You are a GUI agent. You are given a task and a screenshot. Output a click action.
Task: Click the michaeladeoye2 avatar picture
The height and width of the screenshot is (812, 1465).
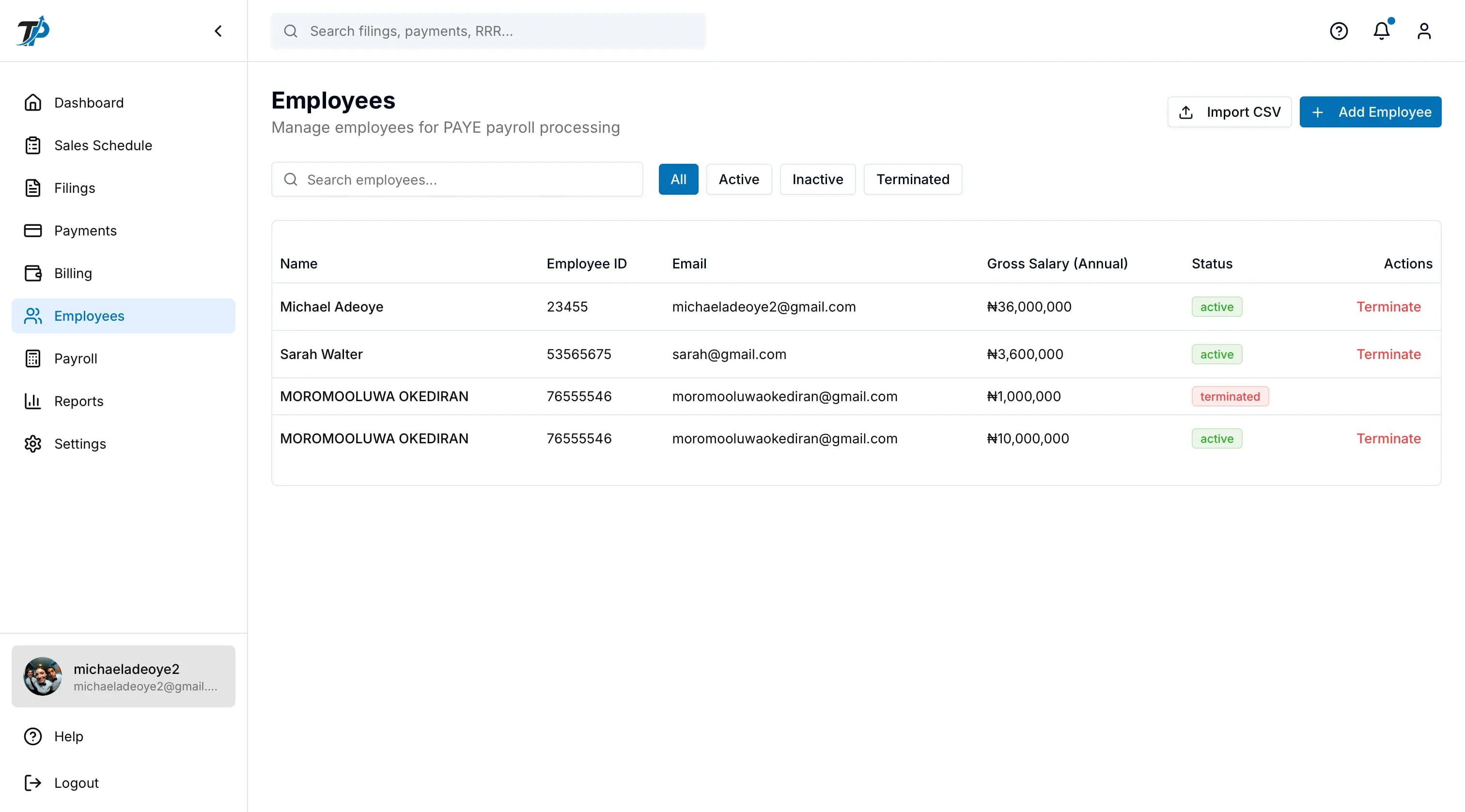point(43,676)
